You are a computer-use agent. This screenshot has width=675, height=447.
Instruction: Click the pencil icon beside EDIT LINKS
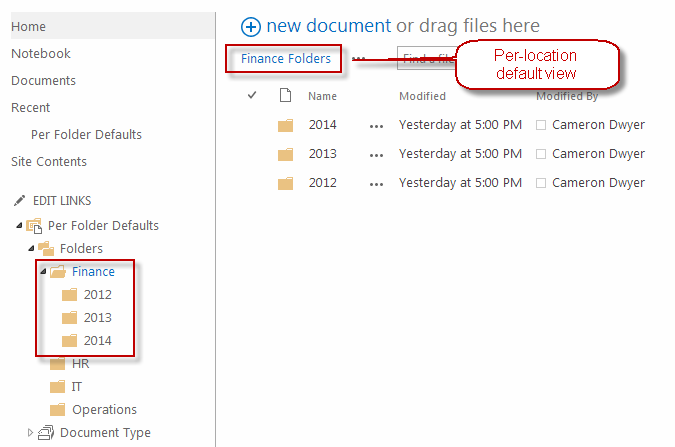pos(19,201)
